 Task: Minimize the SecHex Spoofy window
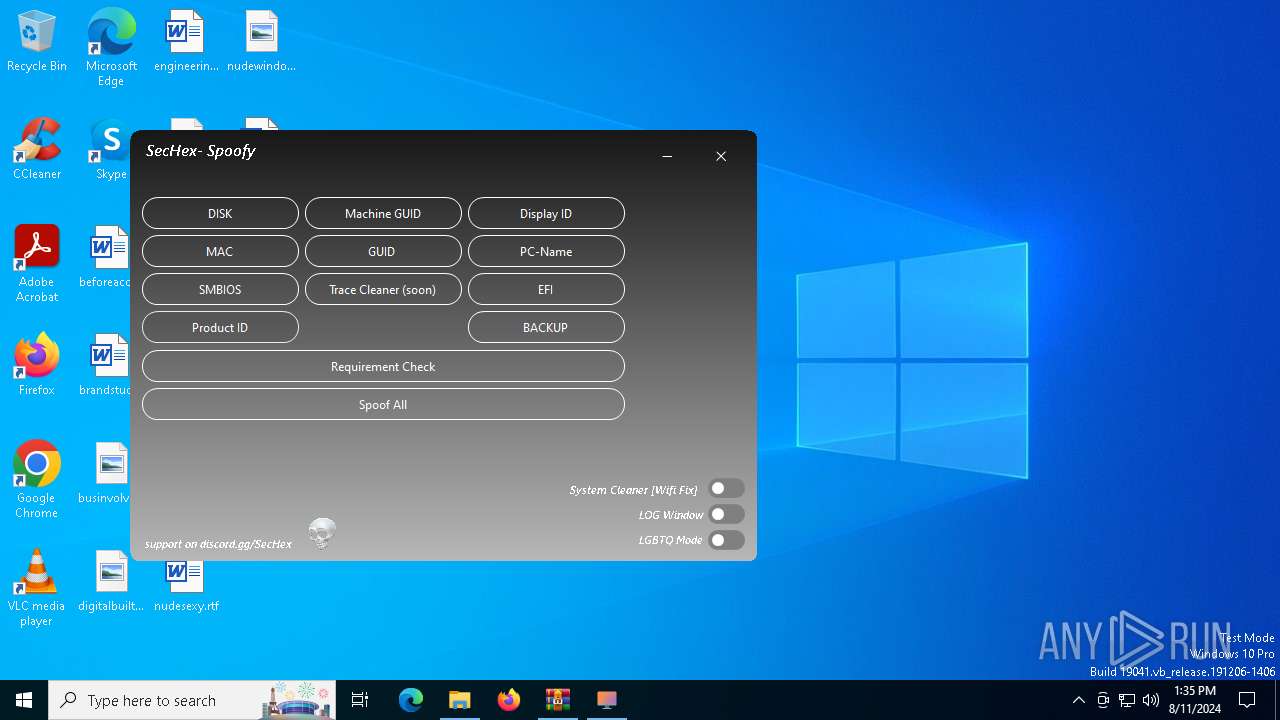click(667, 156)
